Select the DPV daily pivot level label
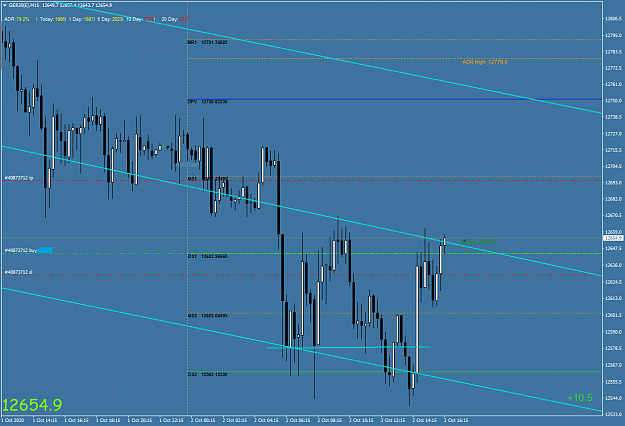The height and width of the screenshot is (426, 625). [x=207, y=102]
